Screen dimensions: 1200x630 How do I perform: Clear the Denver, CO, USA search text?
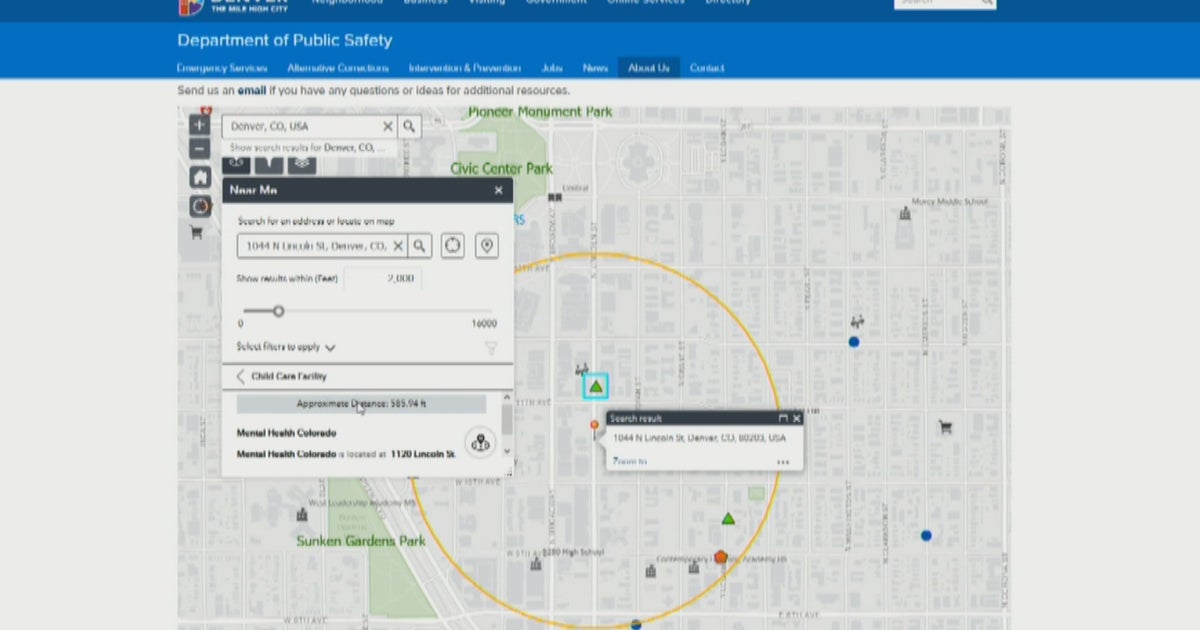[x=388, y=127]
